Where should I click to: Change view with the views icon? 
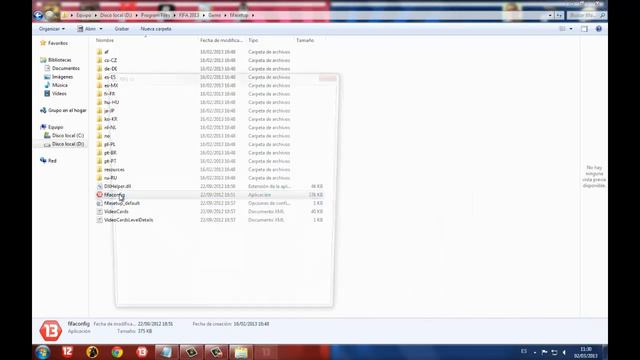tap(562, 29)
